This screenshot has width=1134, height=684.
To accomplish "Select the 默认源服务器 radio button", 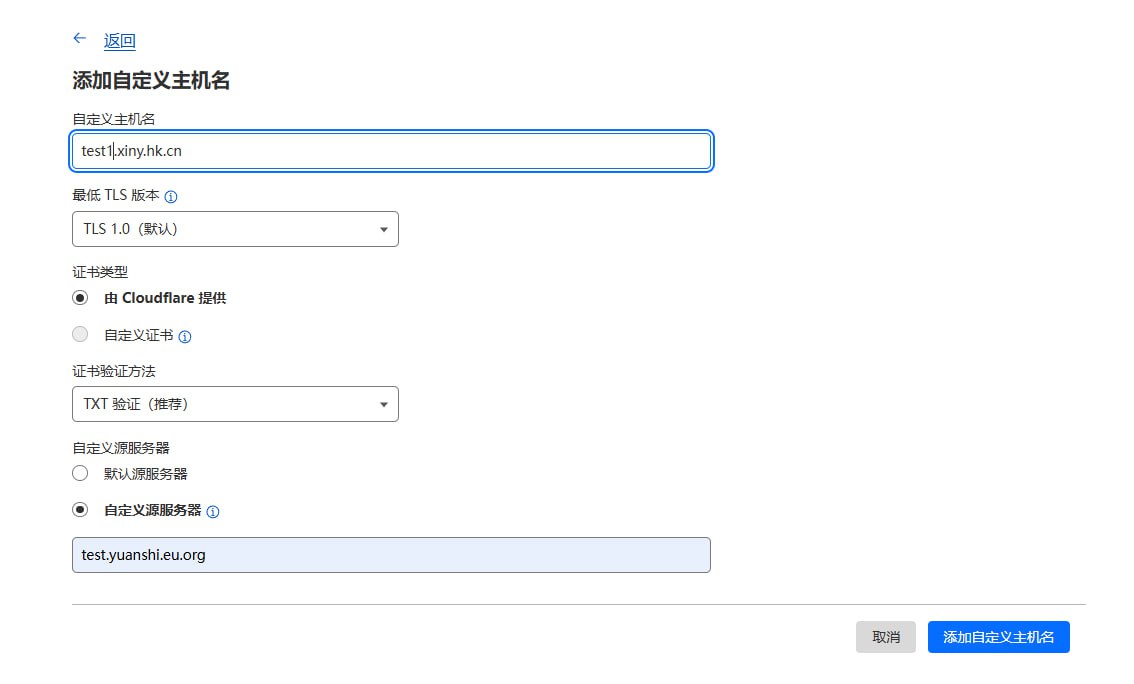I will pyautogui.click(x=80, y=473).
